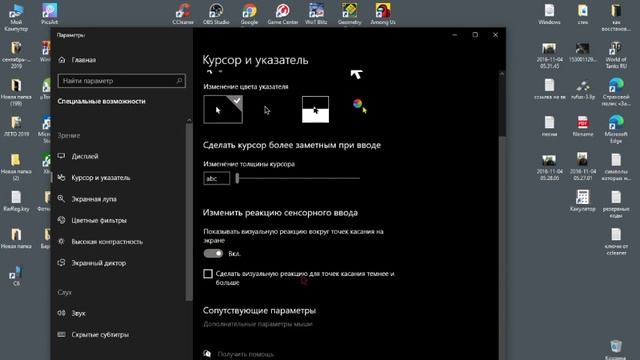The height and width of the screenshot is (360, 640).
Task: Choose the black pointer color option
Action: coord(267,110)
